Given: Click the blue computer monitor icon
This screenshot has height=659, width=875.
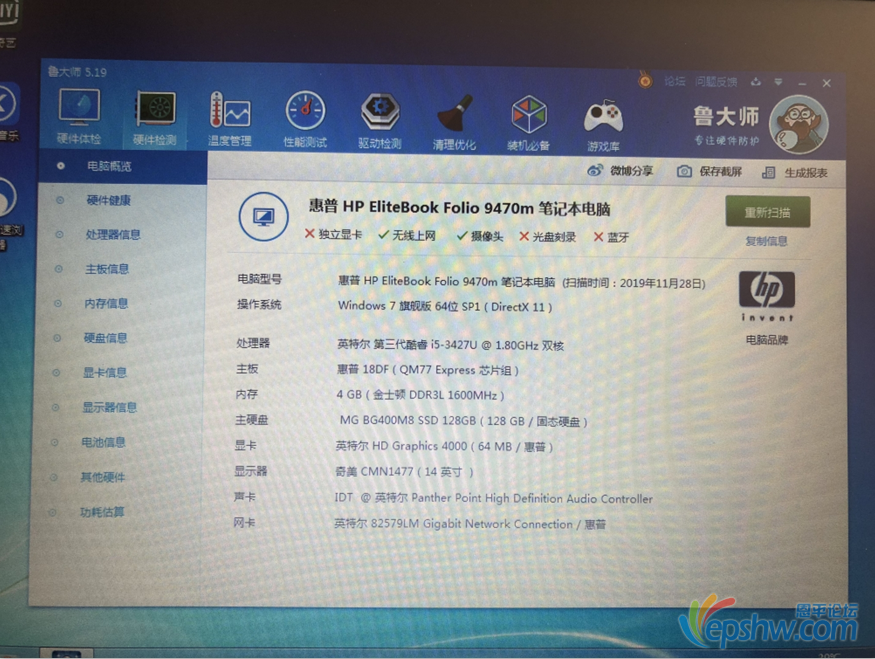Looking at the screenshot, I should click(263, 217).
